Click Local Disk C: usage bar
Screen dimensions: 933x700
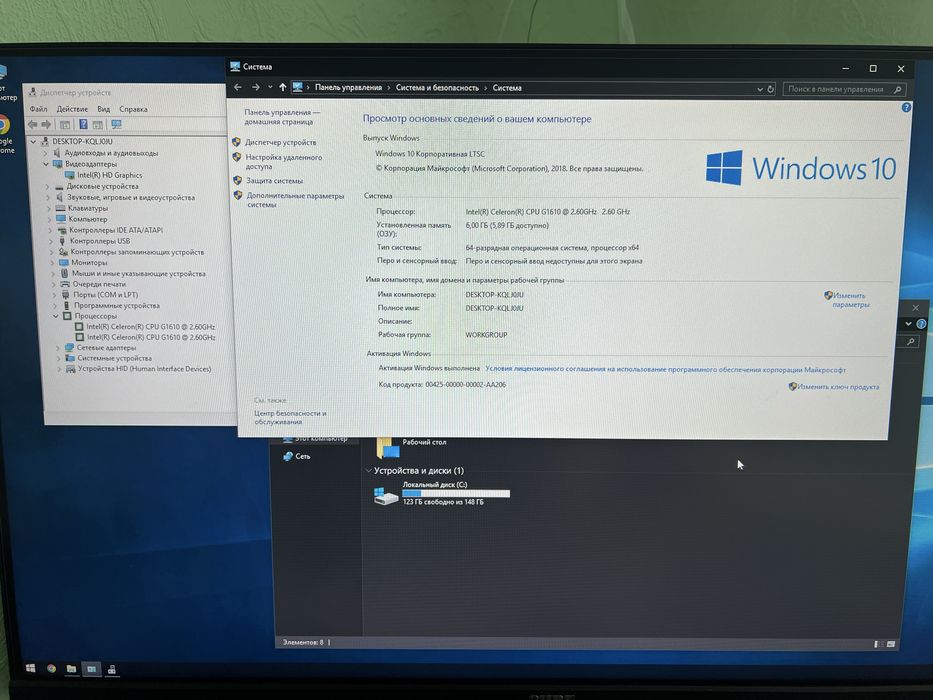click(456, 493)
